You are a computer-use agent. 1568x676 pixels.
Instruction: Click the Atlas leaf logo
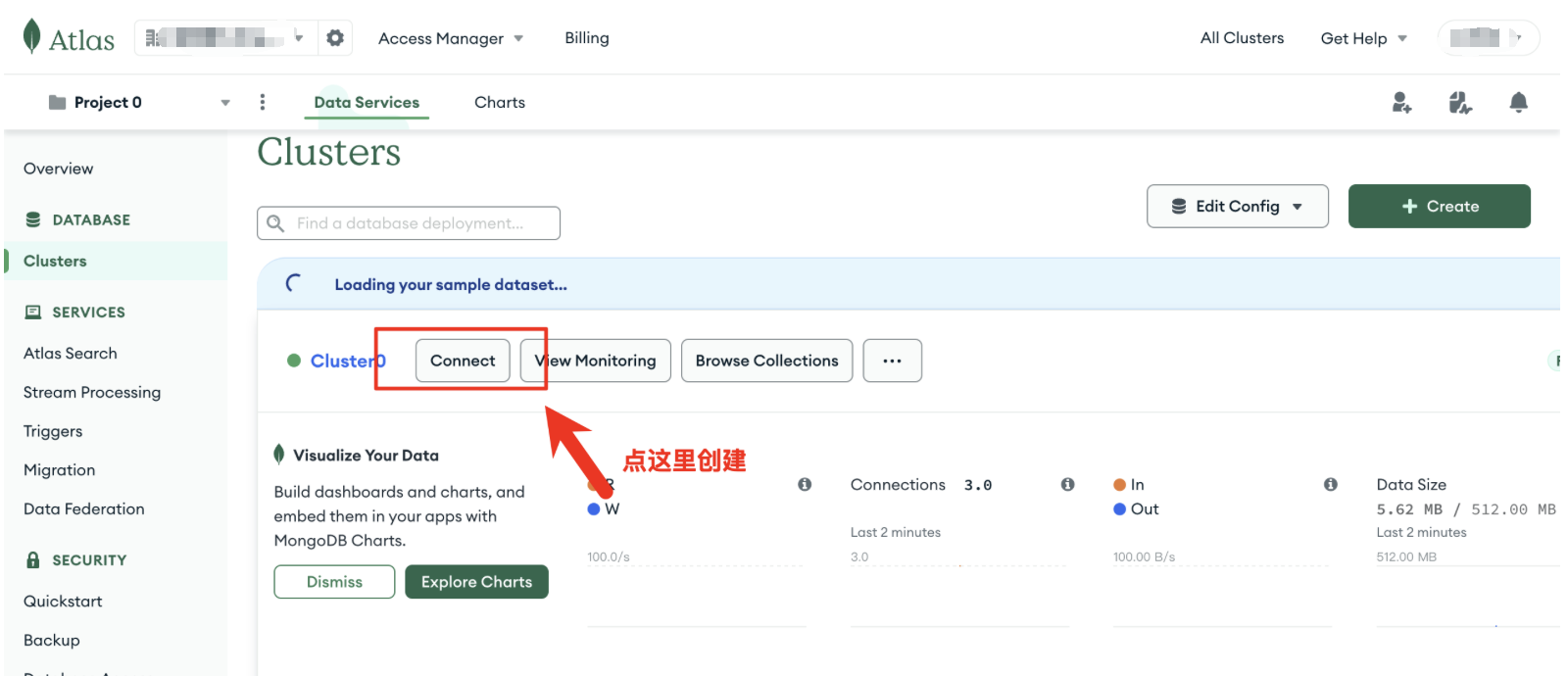[31, 36]
